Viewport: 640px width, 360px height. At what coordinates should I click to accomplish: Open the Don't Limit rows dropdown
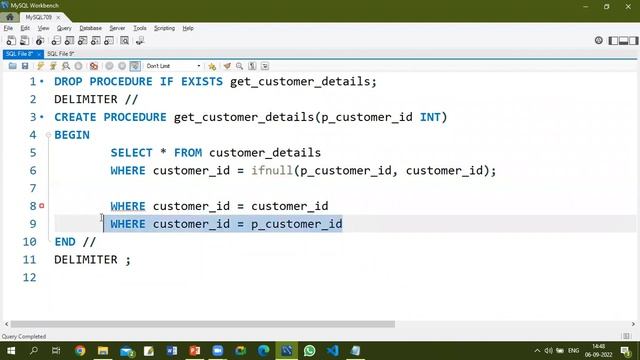tap(173, 66)
